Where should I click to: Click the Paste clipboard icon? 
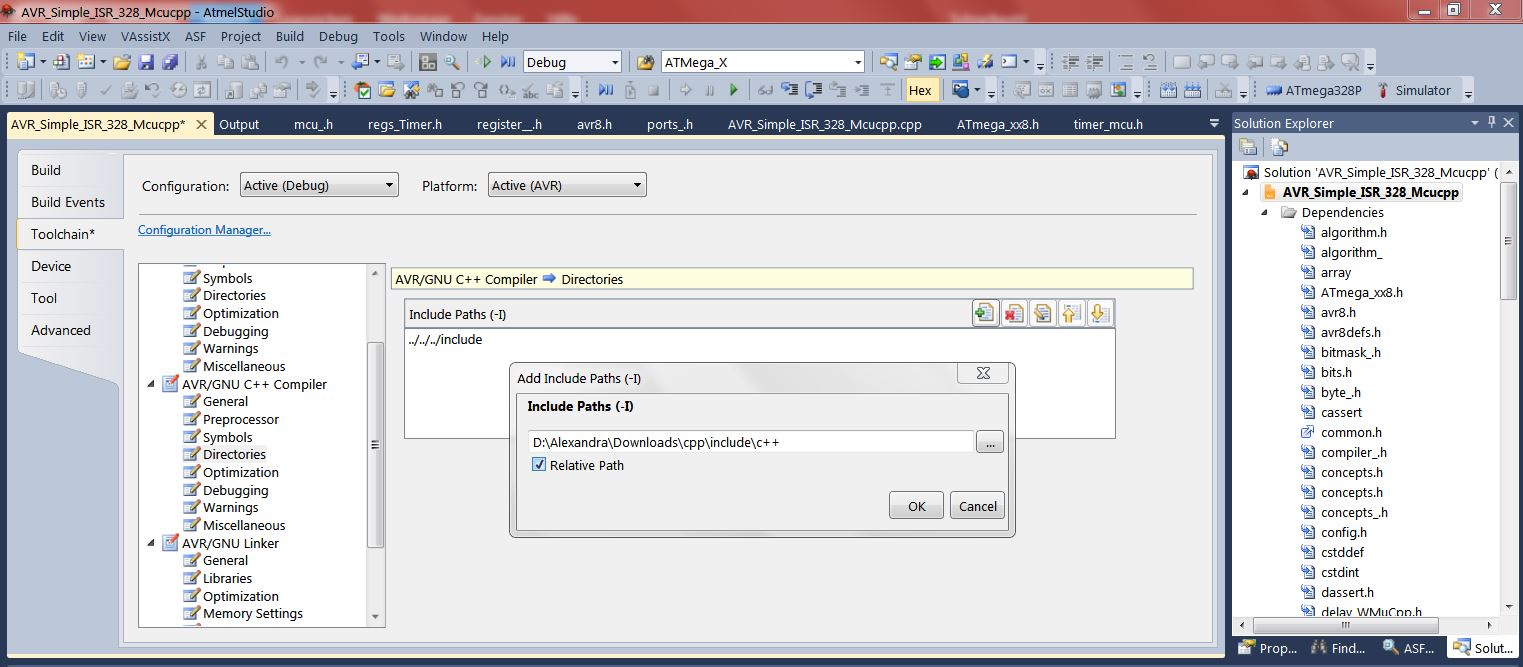251,62
